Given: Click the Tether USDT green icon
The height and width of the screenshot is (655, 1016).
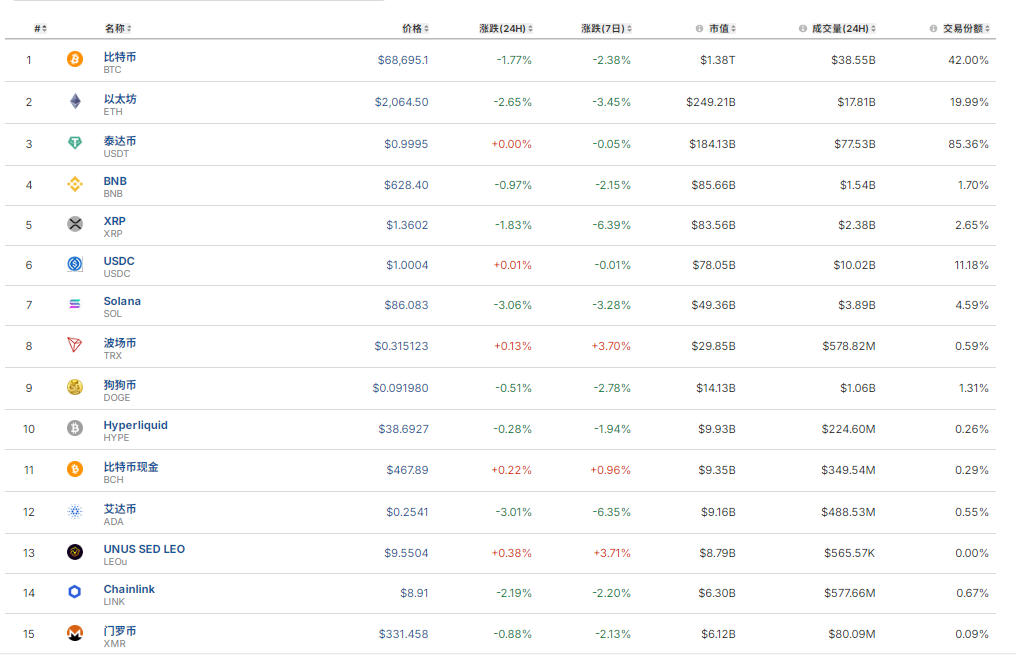Looking at the screenshot, I should (x=75, y=144).
